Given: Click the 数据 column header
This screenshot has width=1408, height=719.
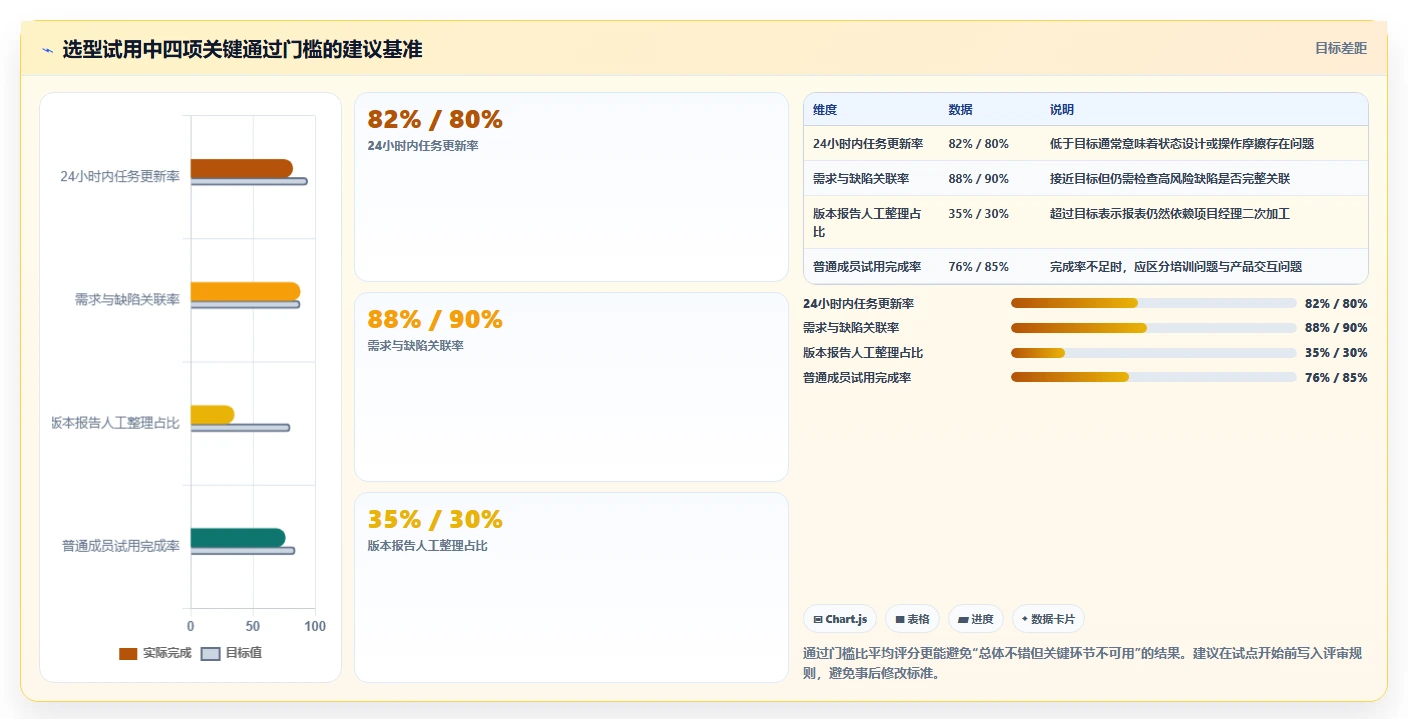Looking at the screenshot, I should point(960,110).
